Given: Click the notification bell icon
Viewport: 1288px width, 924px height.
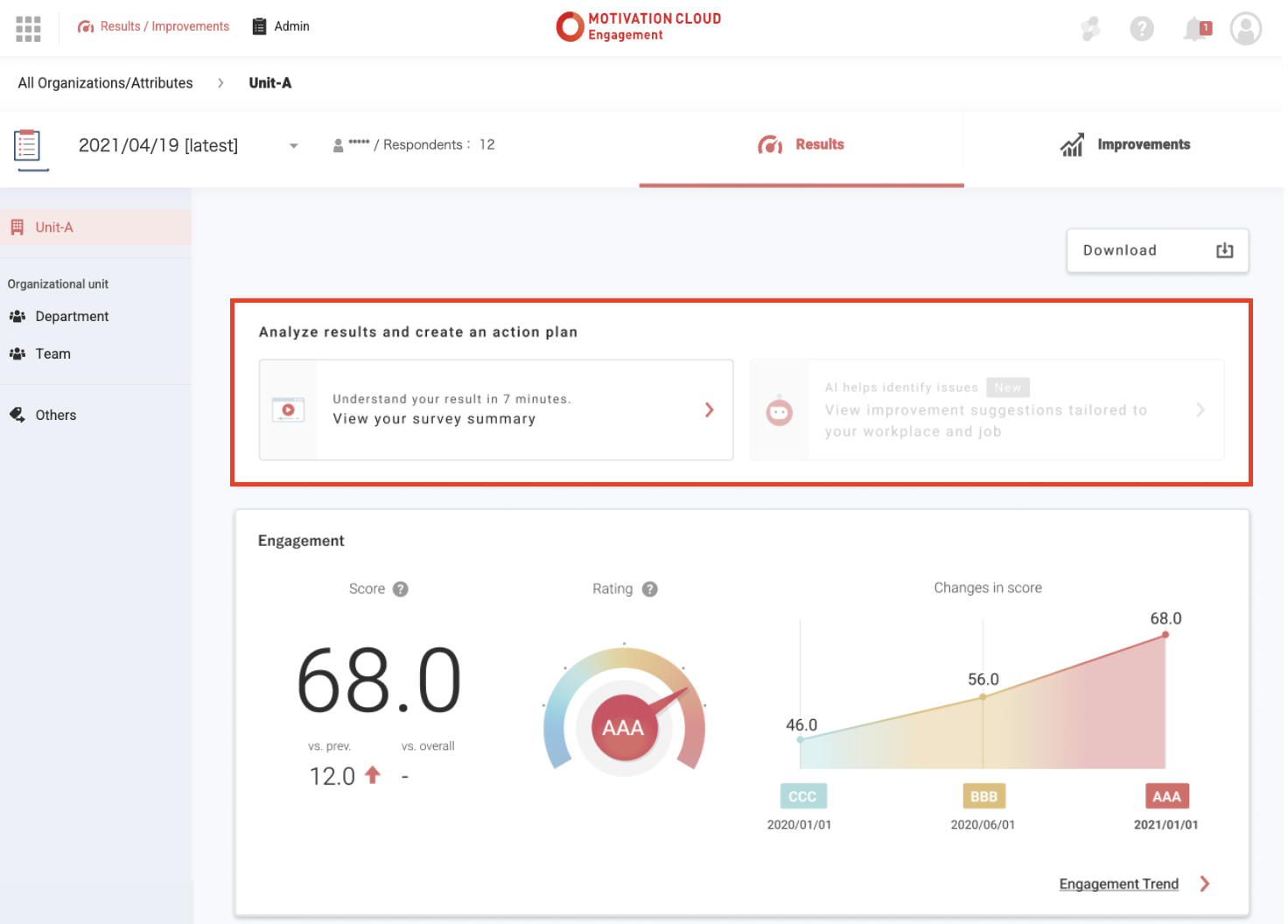Looking at the screenshot, I should (1195, 30).
